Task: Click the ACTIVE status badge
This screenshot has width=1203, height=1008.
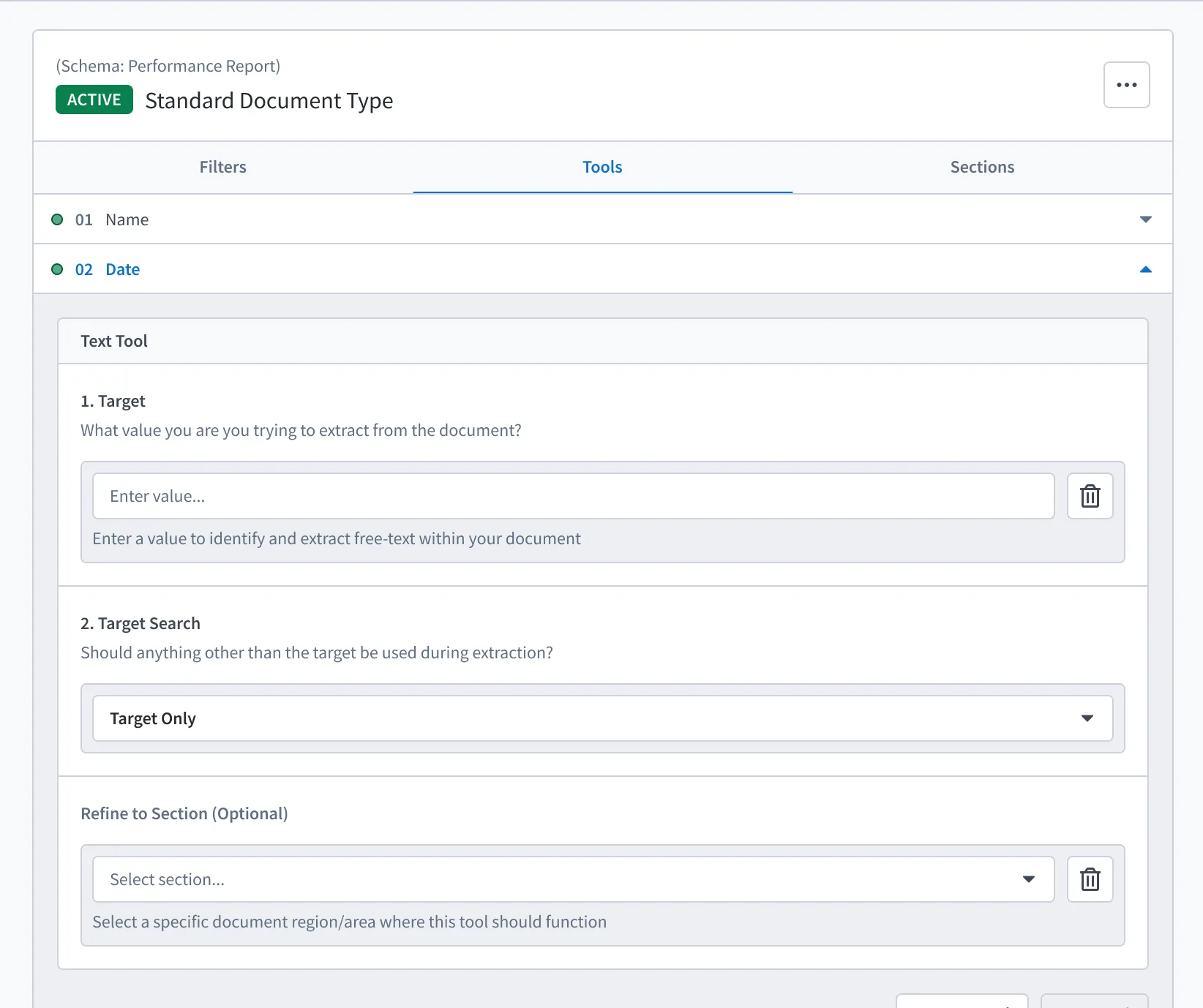Action: tap(94, 99)
